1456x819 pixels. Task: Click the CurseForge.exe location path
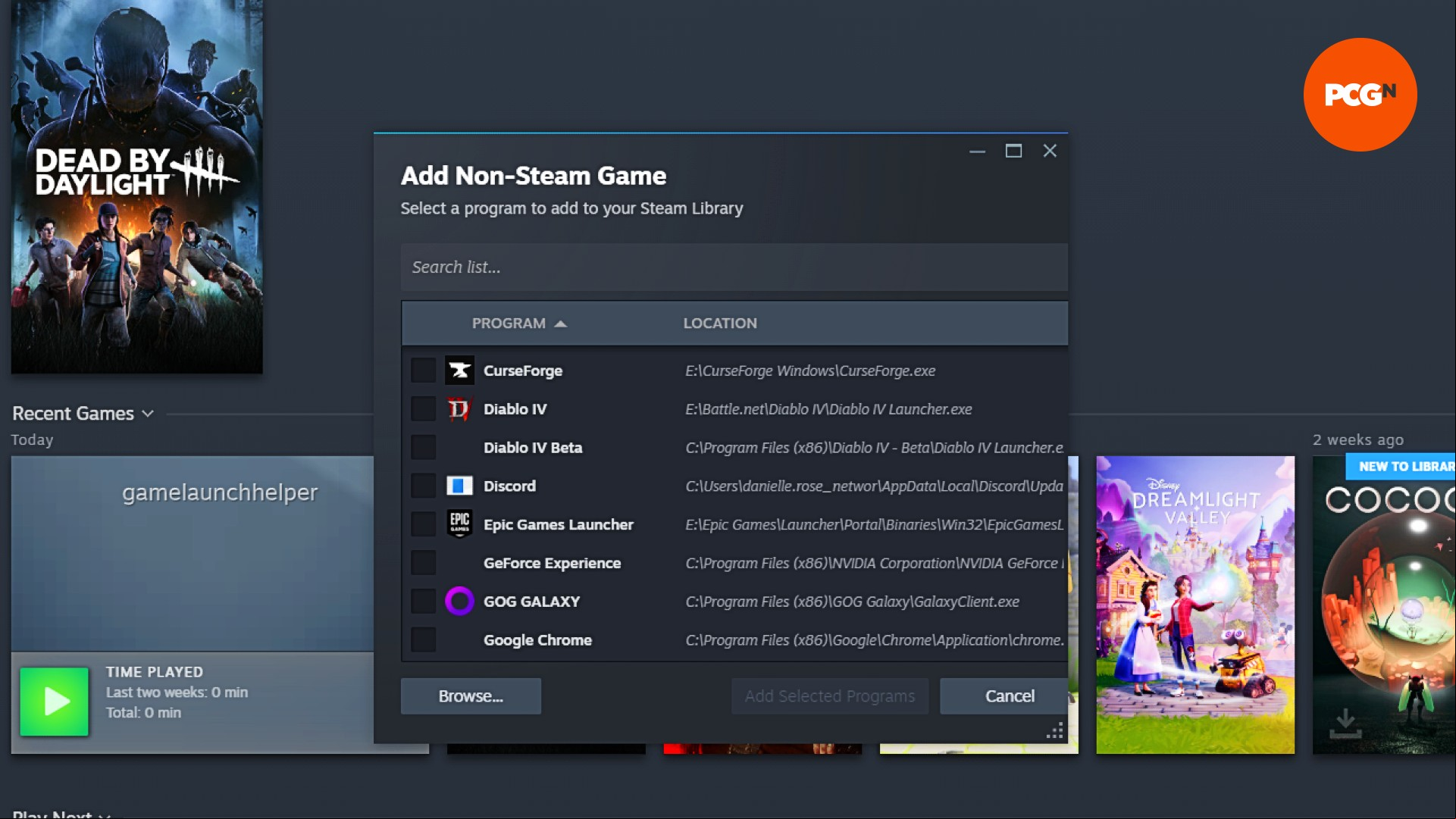pyautogui.click(x=810, y=370)
